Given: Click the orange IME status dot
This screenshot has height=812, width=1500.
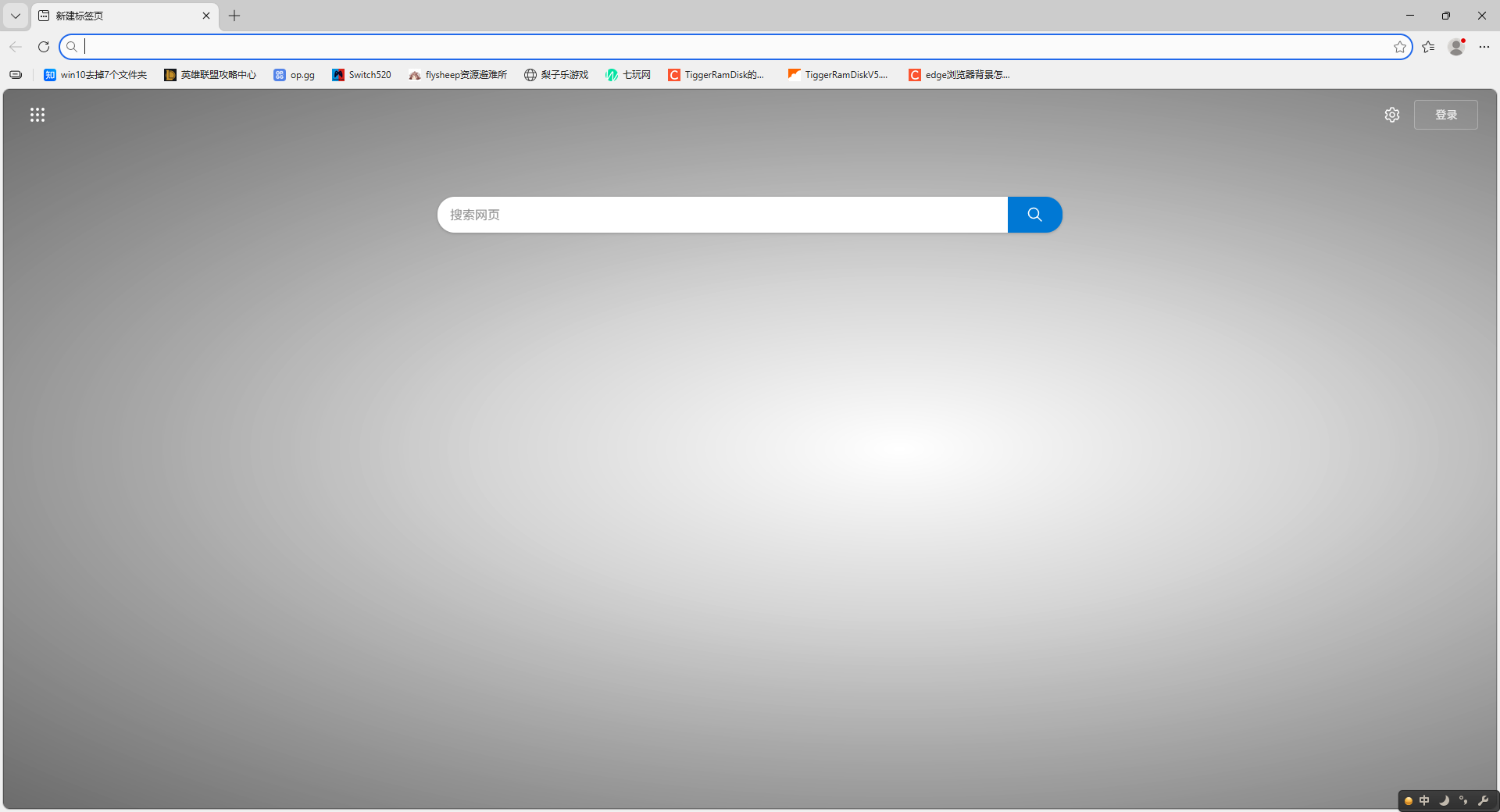Looking at the screenshot, I should (x=1409, y=801).
